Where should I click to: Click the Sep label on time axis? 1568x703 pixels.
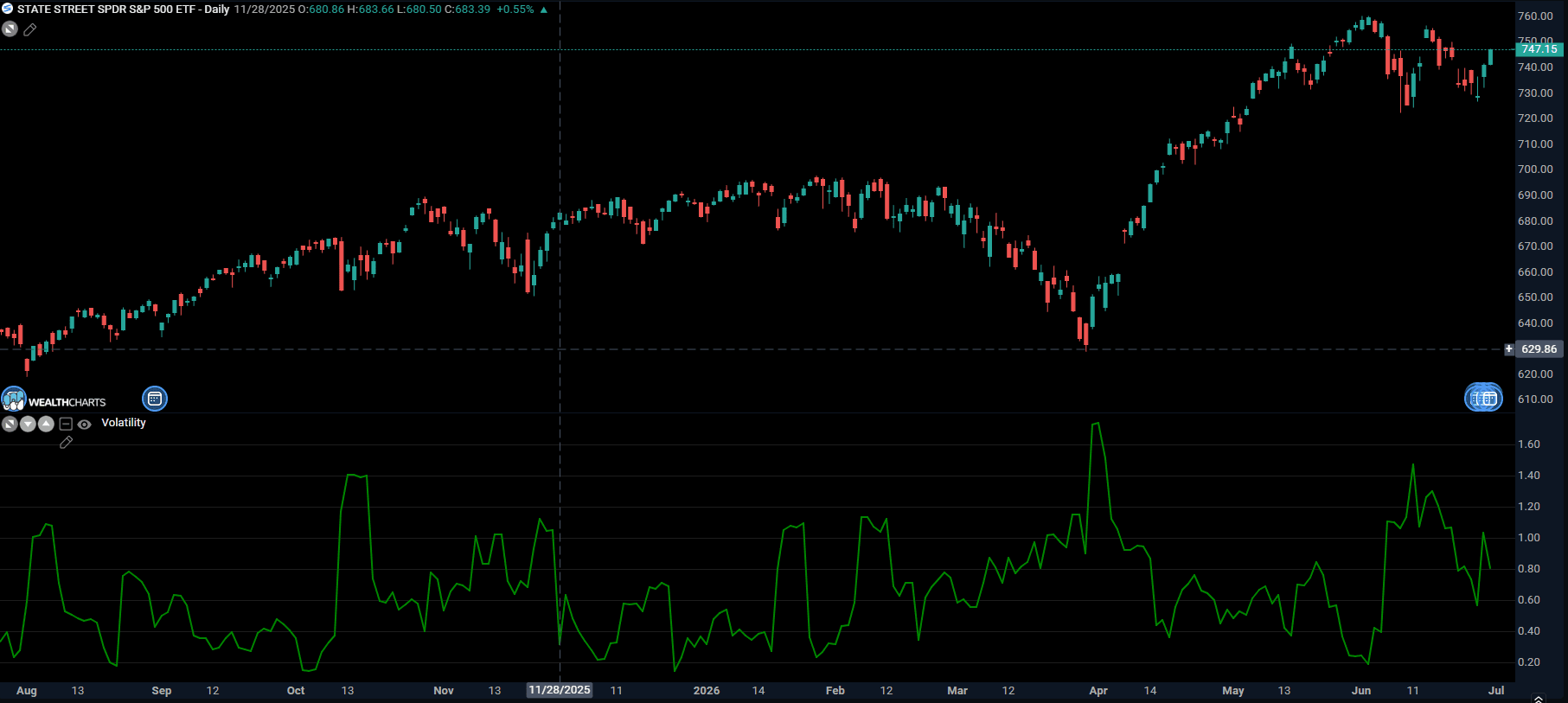162,691
